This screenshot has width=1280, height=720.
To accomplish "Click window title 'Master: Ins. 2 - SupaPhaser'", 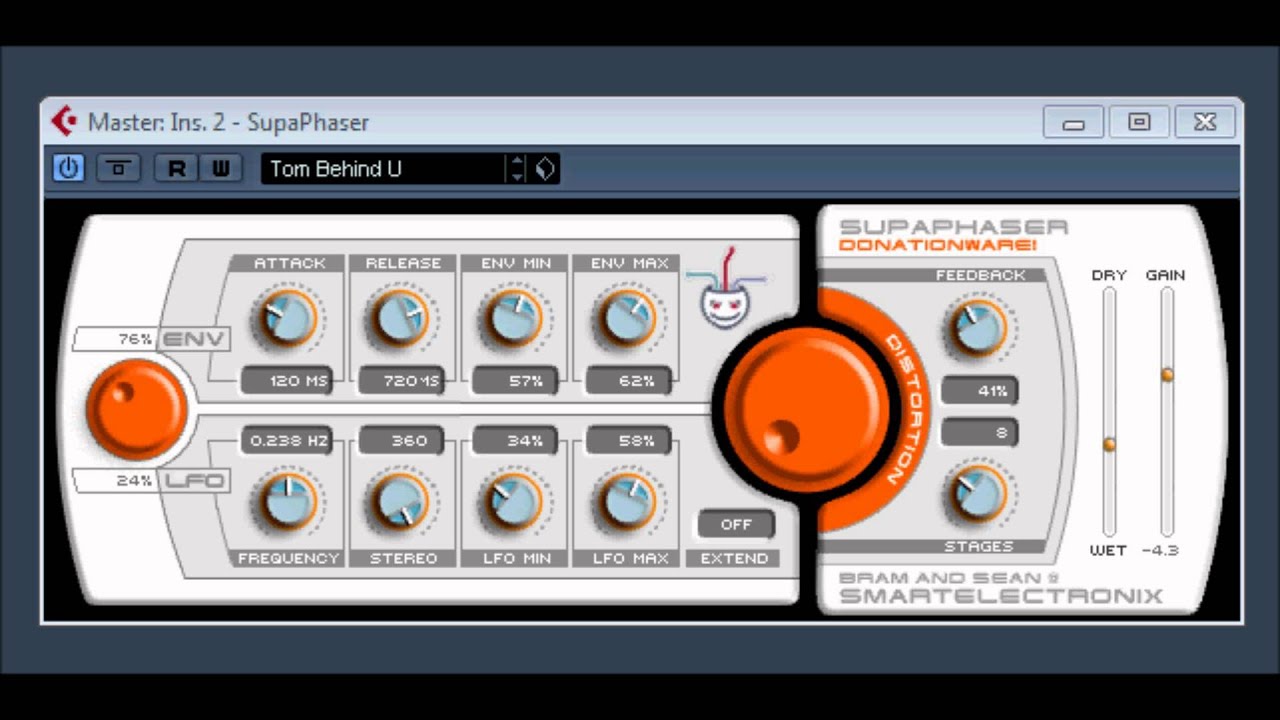I will pyautogui.click(x=228, y=122).
